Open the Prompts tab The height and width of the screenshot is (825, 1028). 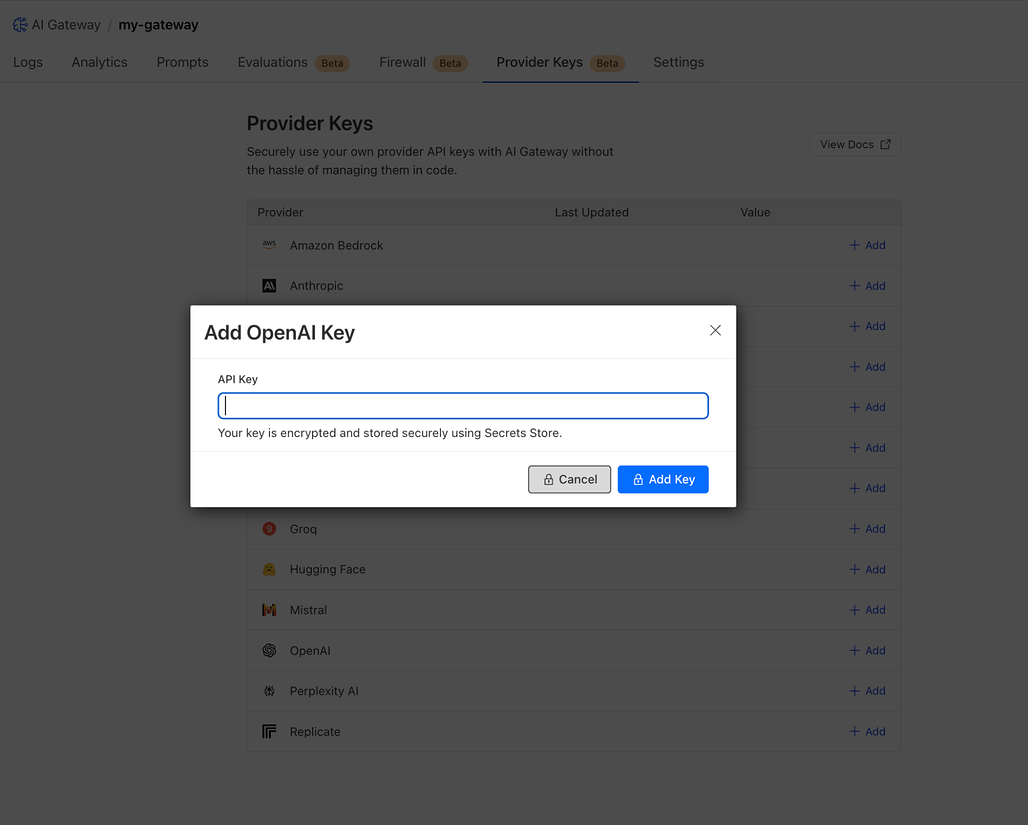click(x=182, y=62)
